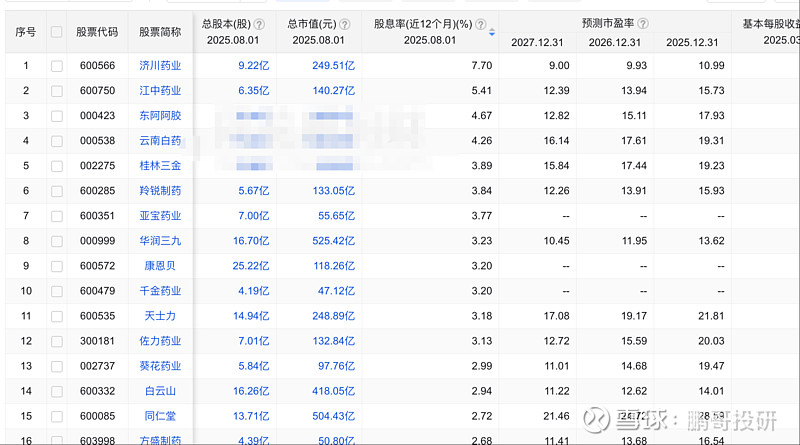
Task: Select stock code 300181
Action: pyautogui.click(x=97, y=340)
